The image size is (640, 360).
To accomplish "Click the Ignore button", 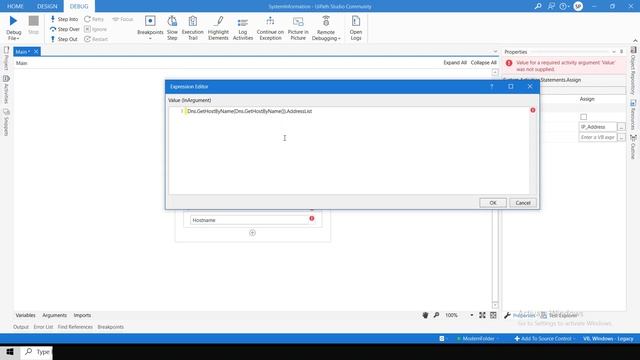I will click(x=95, y=29).
